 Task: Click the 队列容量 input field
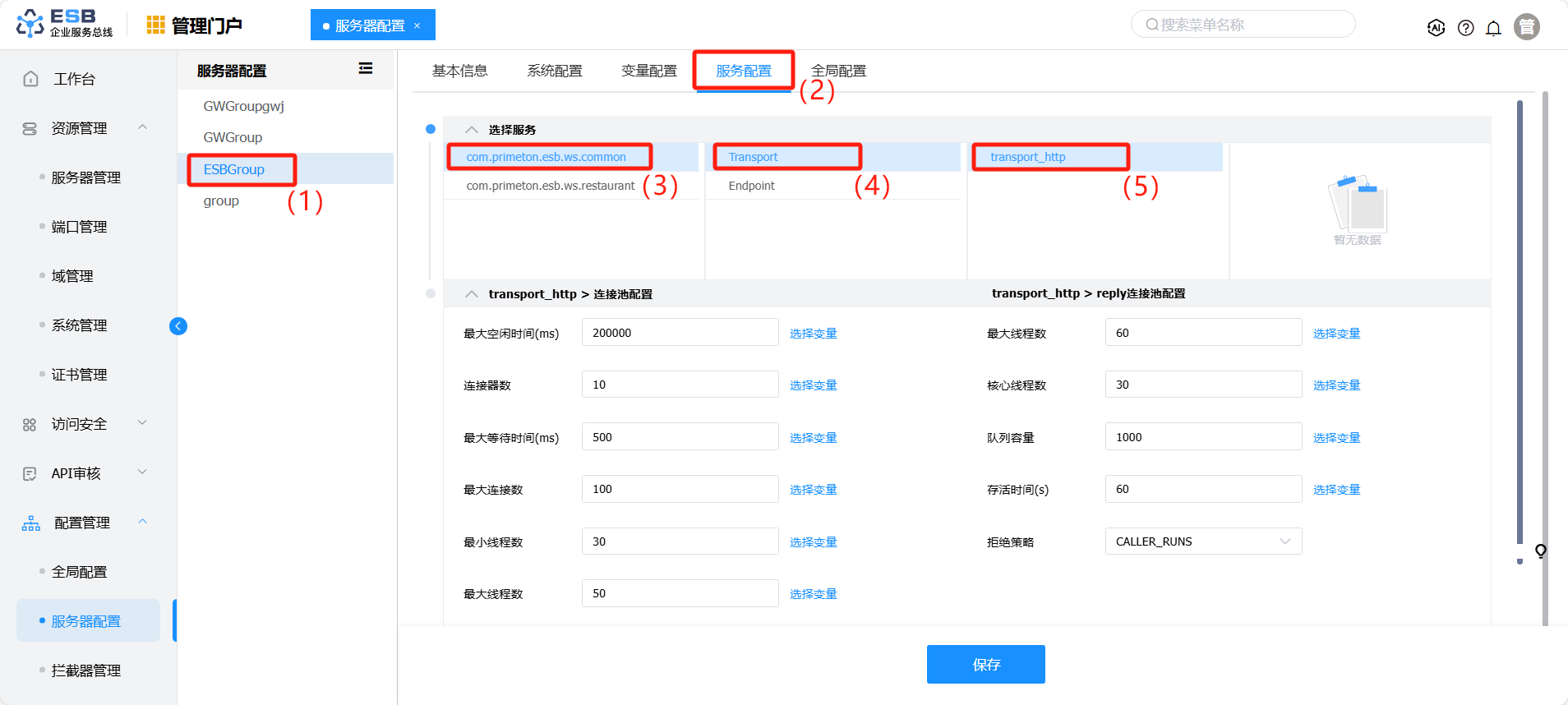(1202, 437)
